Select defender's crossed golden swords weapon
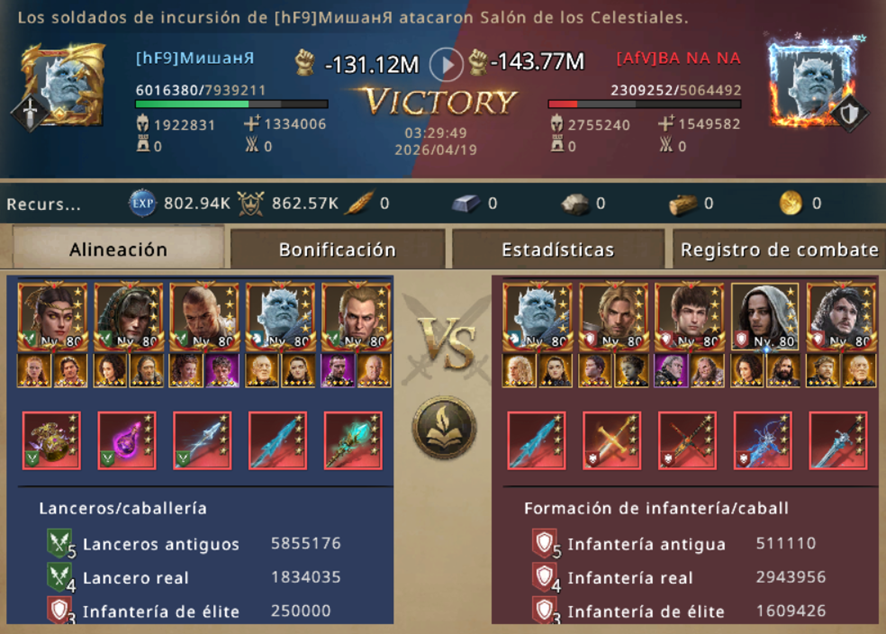Screen dimensions: 886x634 pyautogui.click(x=612, y=441)
